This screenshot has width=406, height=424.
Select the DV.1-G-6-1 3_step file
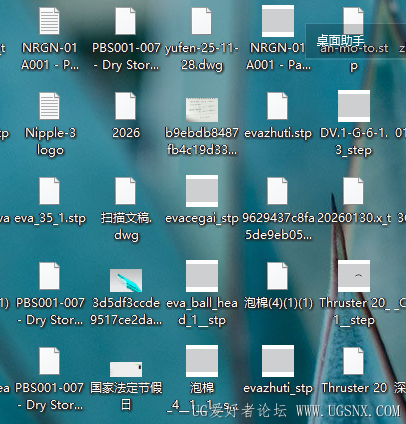pos(354,106)
